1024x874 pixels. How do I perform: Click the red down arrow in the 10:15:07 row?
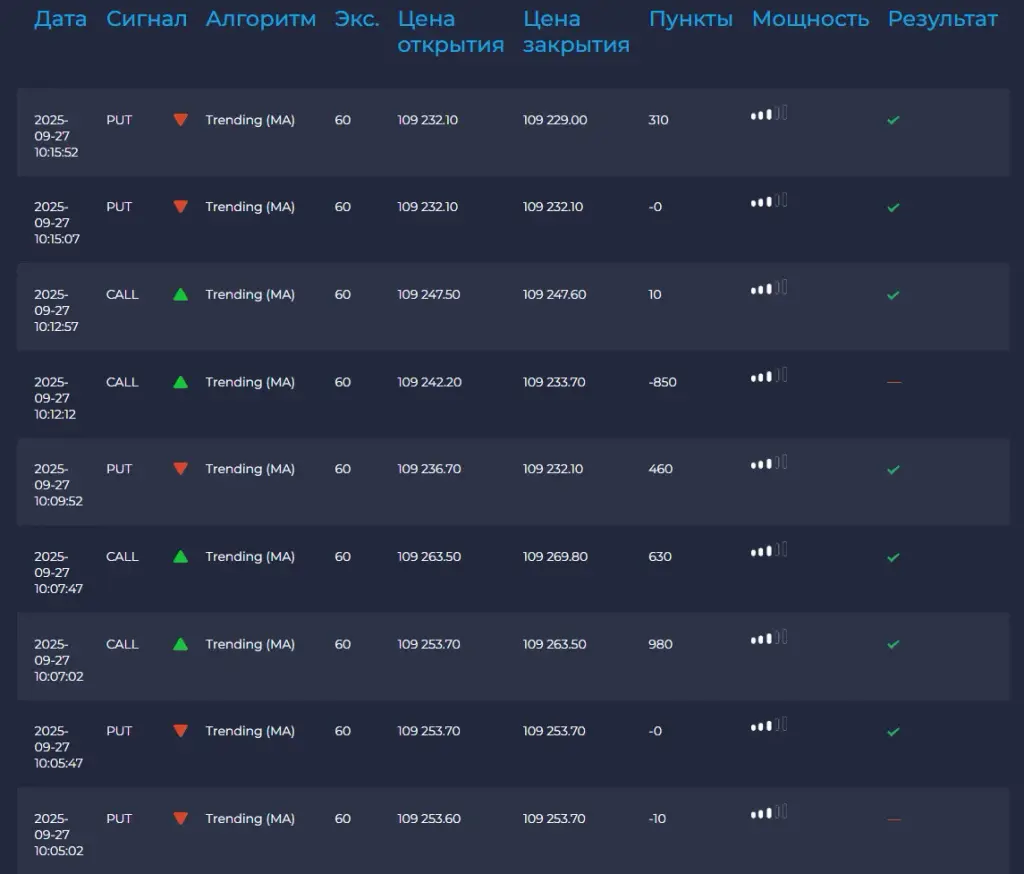click(181, 206)
